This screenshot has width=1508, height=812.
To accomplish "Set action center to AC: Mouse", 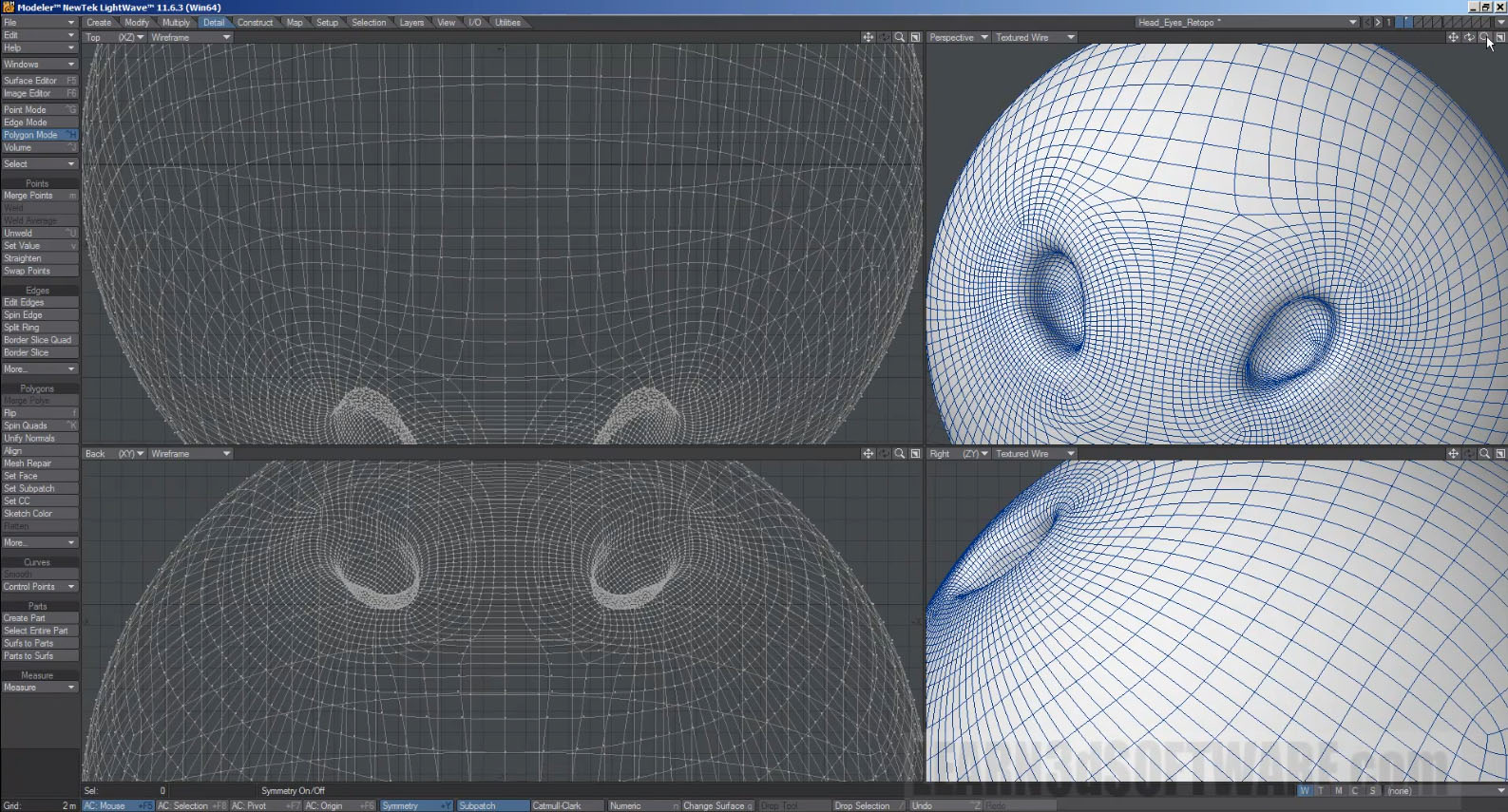I will coord(118,806).
